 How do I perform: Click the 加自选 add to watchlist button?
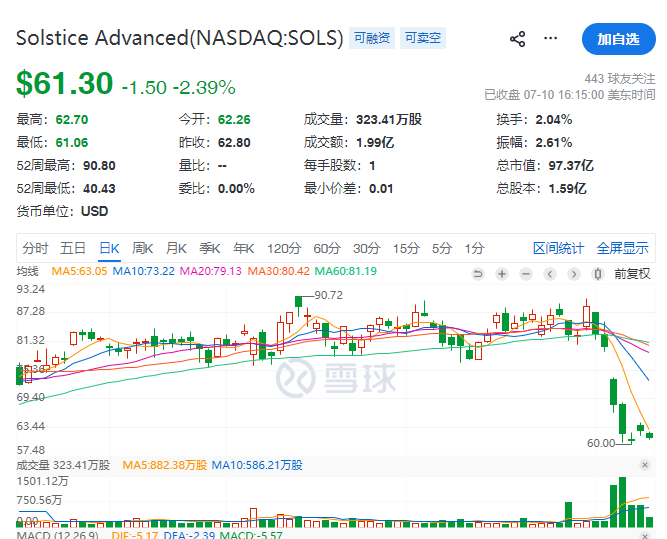coord(619,39)
